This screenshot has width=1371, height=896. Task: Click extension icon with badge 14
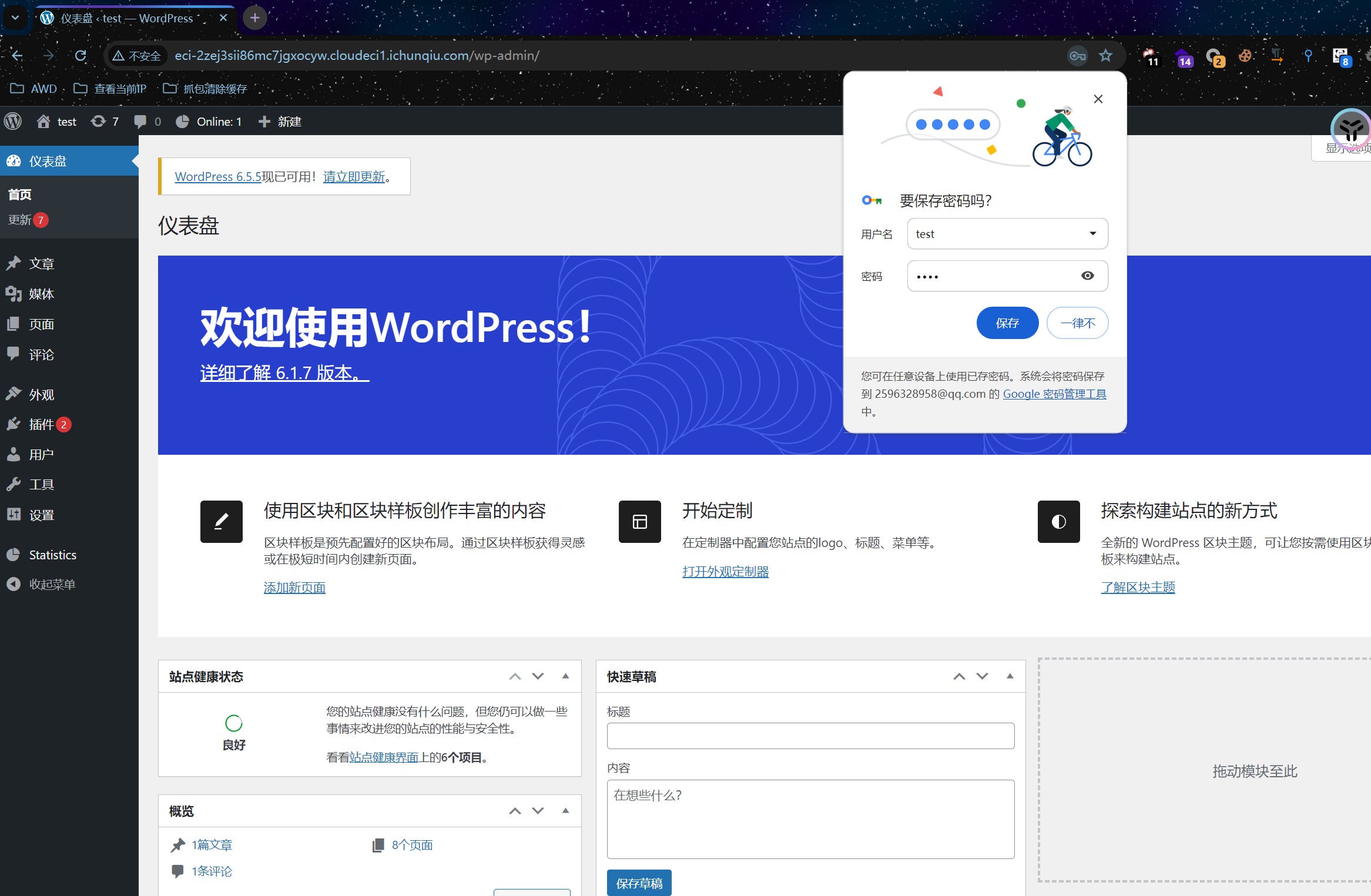tap(1184, 57)
